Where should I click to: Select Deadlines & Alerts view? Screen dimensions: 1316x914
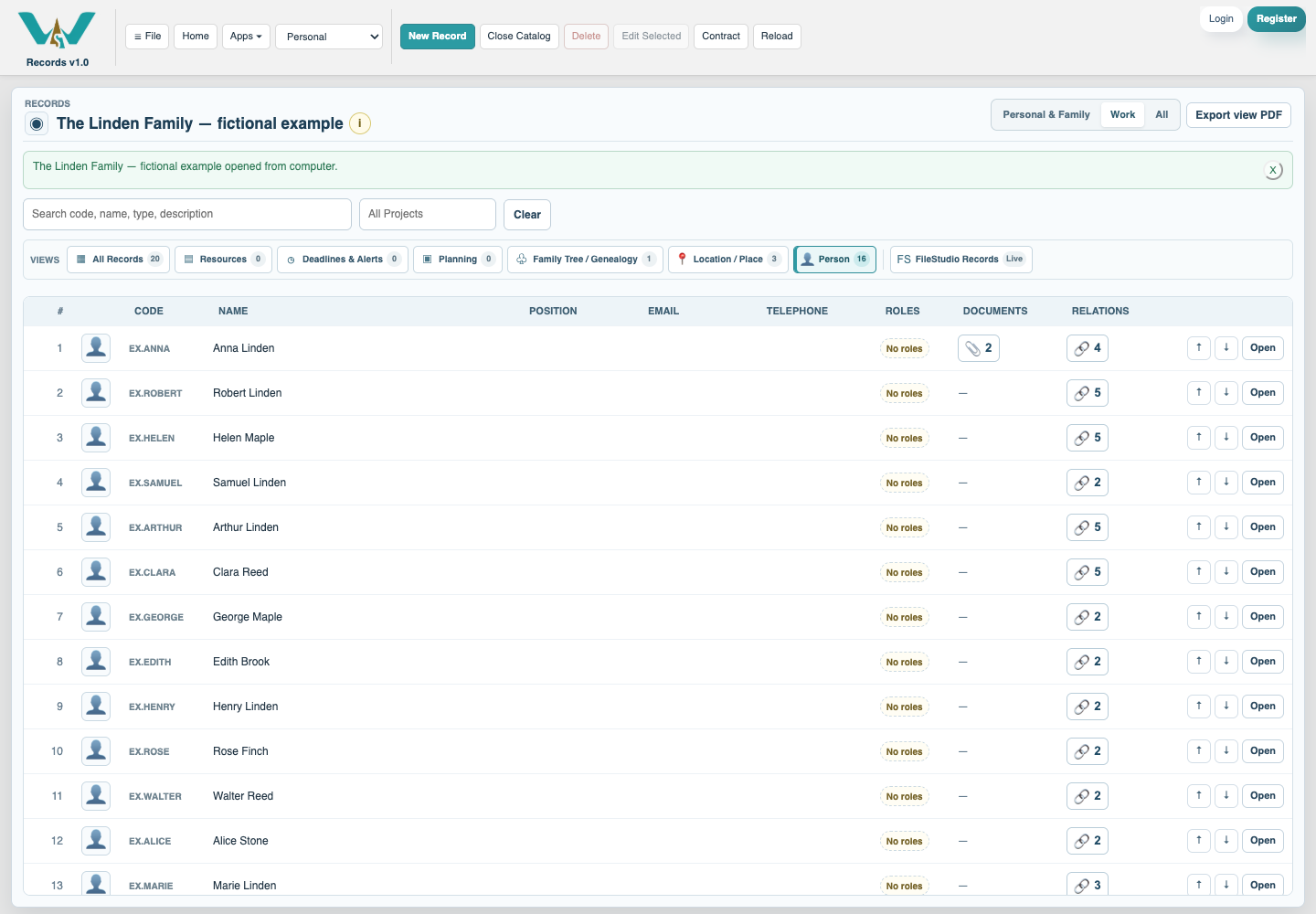coord(343,260)
